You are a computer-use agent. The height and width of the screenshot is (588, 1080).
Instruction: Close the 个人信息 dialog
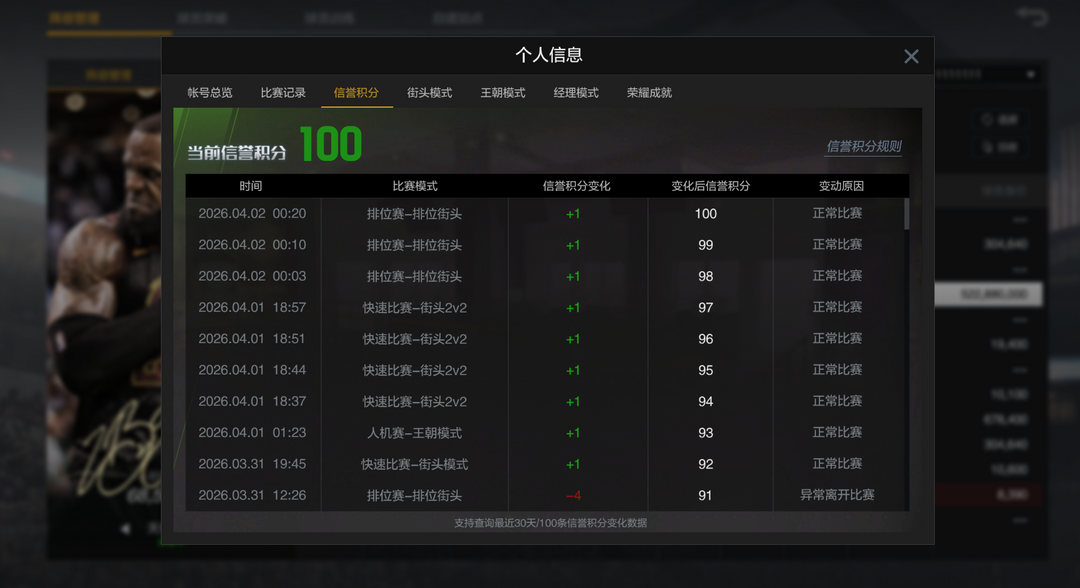[x=911, y=56]
